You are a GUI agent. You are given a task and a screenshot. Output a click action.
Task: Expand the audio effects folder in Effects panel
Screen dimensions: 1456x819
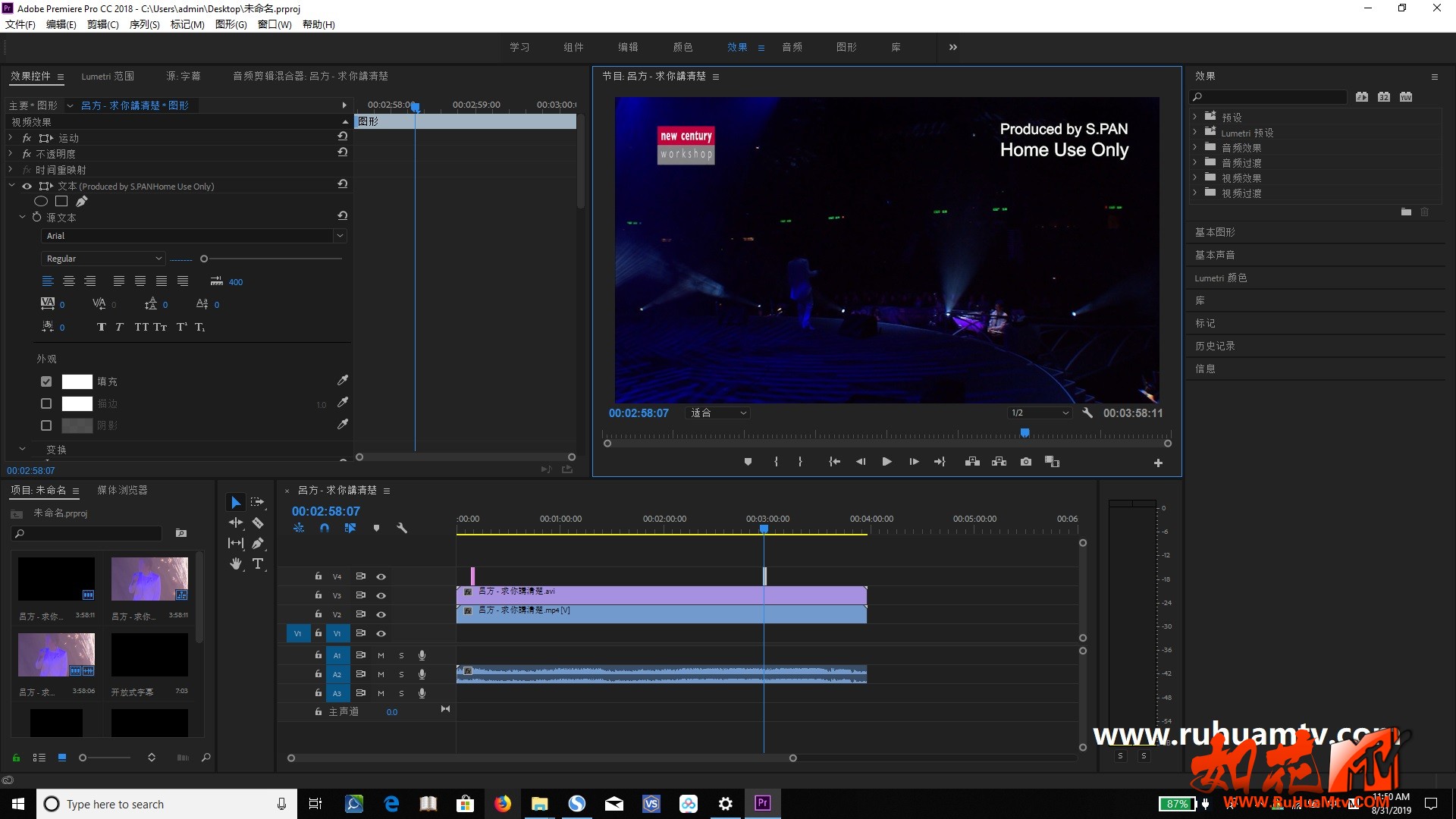click(x=1195, y=147)
